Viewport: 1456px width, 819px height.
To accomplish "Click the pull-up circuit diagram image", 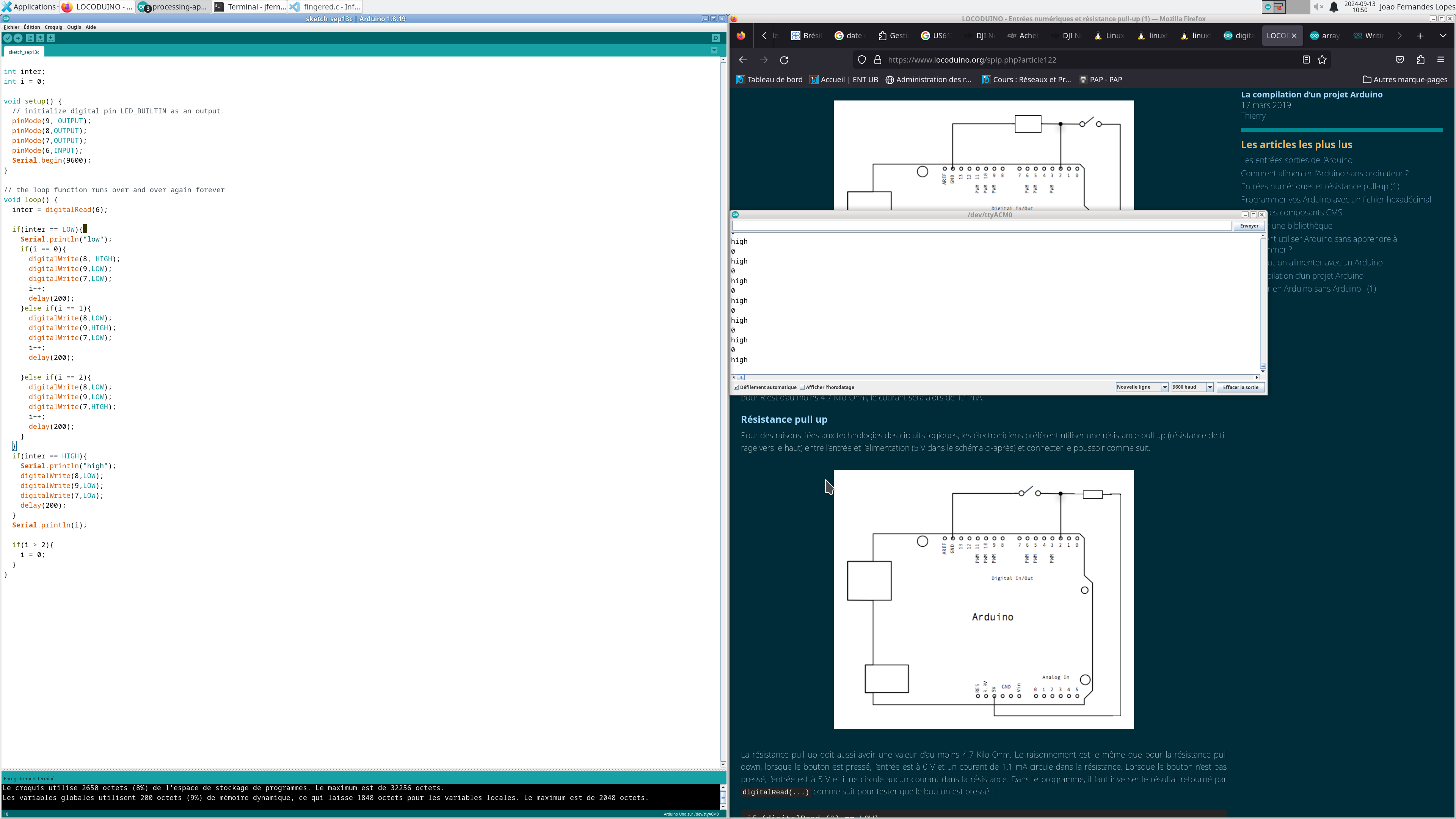I will point(984,599).
